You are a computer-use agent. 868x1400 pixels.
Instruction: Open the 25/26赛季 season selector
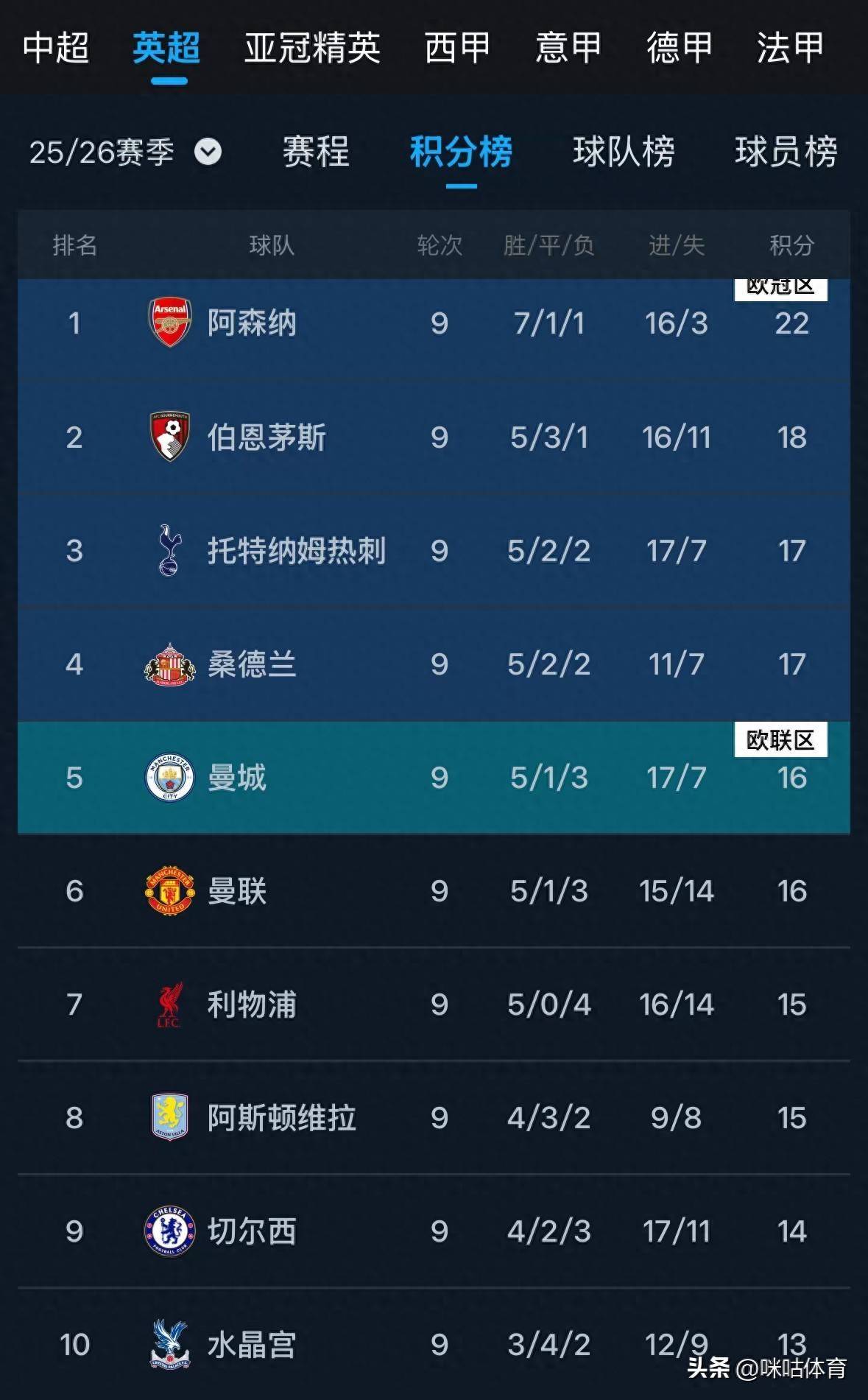102,152
